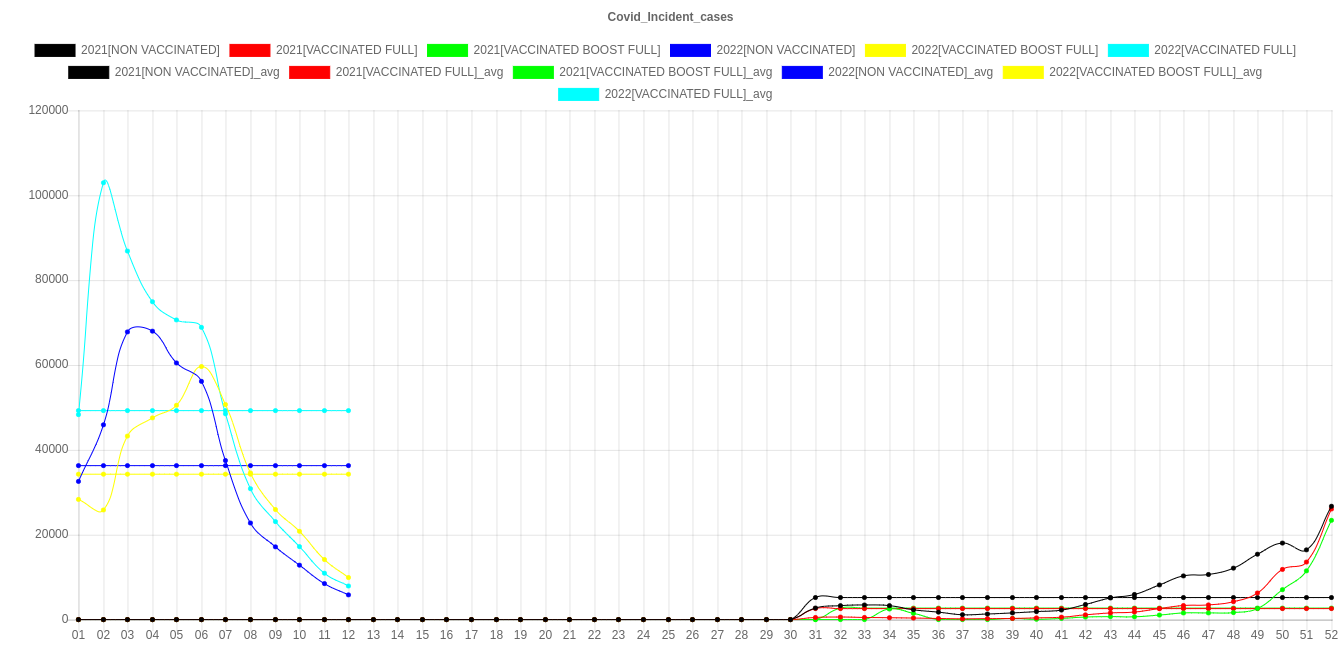This screenshot has height=670, width=1341.
Task: Click the green data point at week 52
Action: click(x=1331, y=520)
